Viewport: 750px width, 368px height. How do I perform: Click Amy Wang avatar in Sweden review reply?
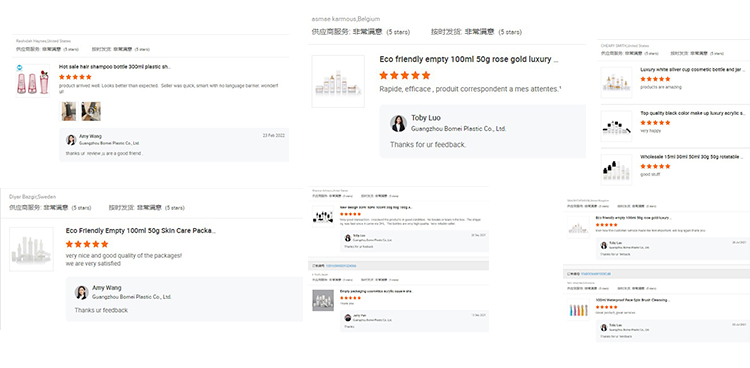(82, 292)
